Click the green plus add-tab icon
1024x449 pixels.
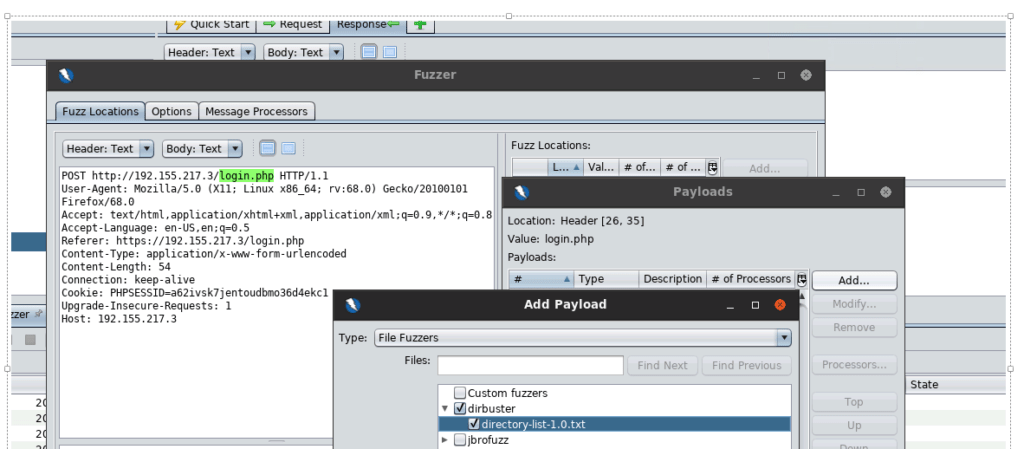point(420,24)
